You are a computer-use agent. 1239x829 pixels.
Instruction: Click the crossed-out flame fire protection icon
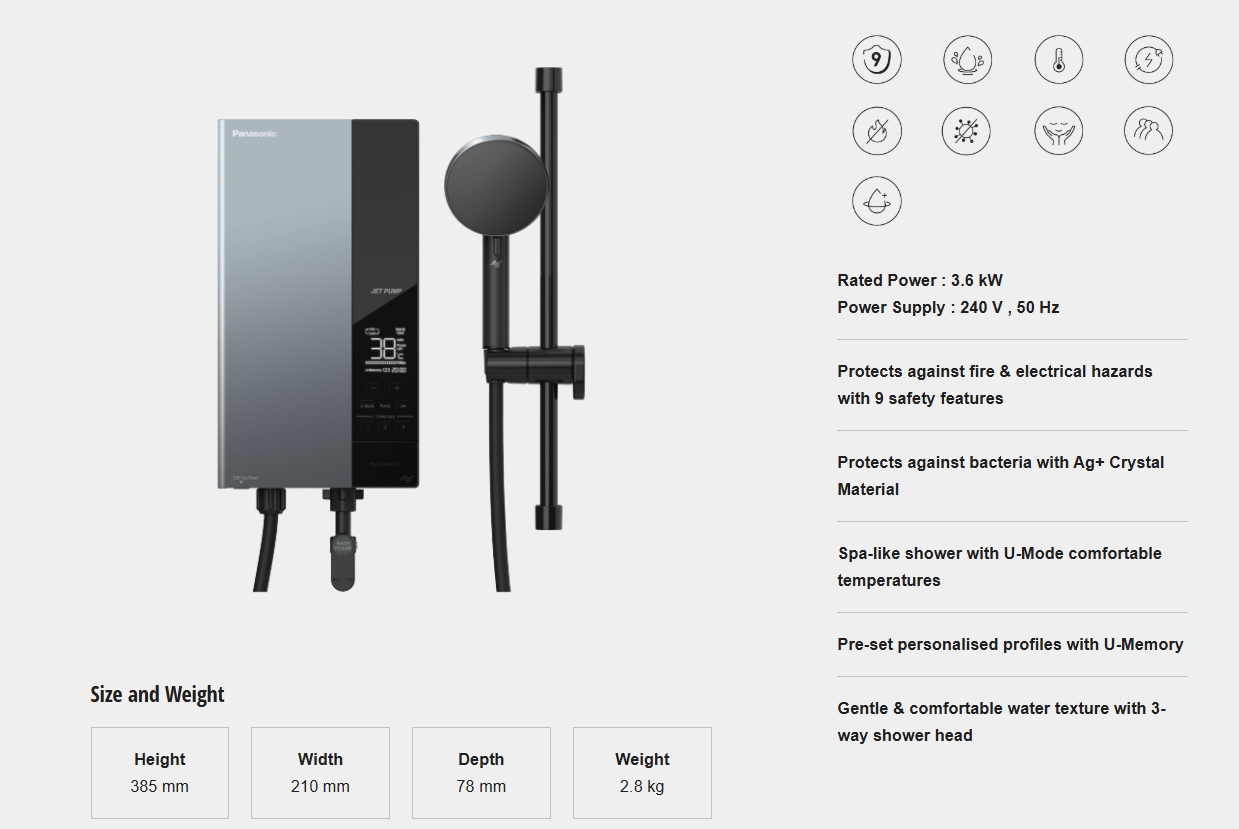point(877,130)
